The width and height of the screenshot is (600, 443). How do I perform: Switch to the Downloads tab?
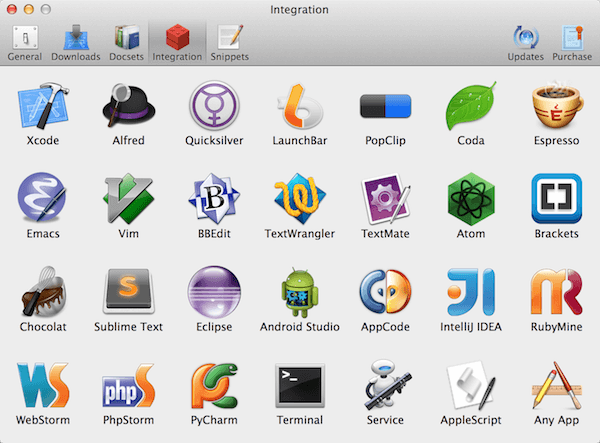(x=76, y=42)
